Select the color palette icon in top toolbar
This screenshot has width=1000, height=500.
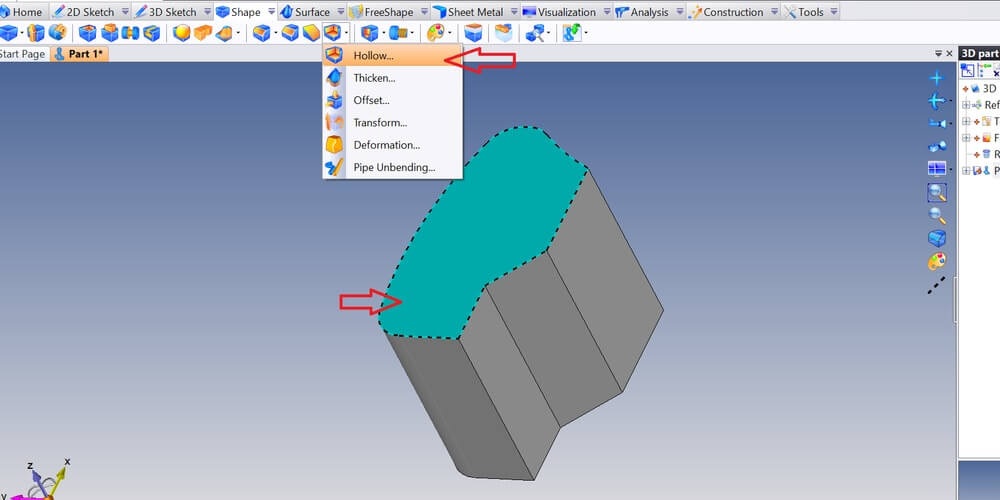[x=435, y=33]
